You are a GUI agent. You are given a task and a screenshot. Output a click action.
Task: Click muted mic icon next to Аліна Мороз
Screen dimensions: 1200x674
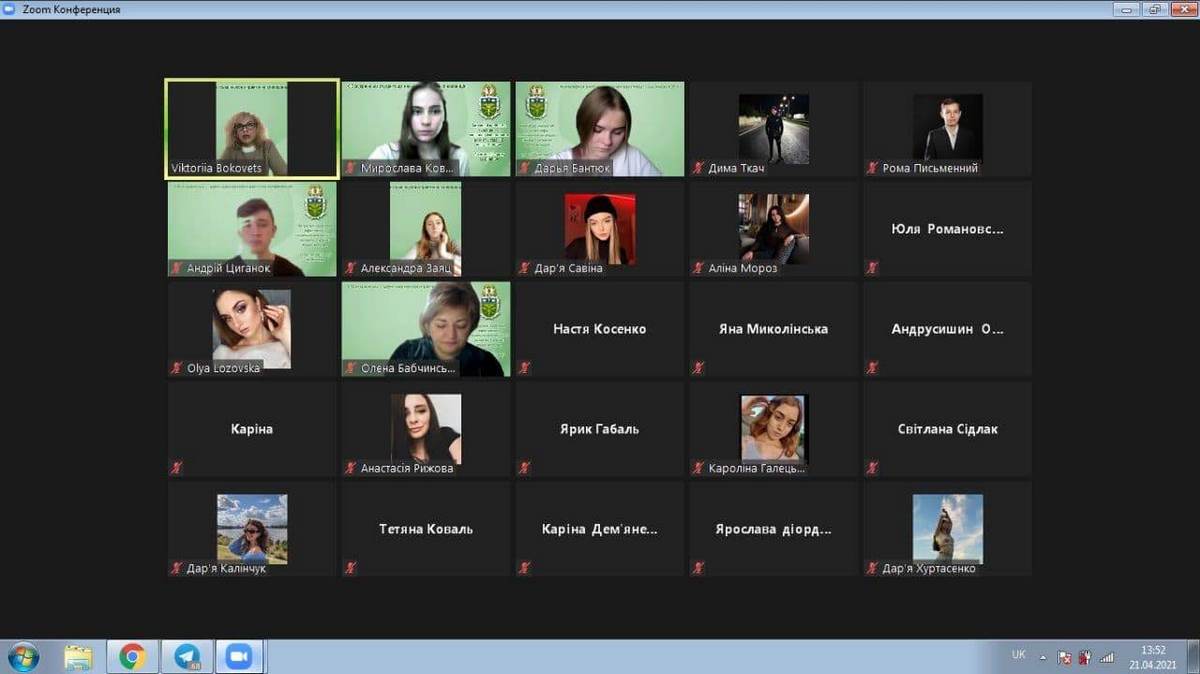[x=699, y=268]
